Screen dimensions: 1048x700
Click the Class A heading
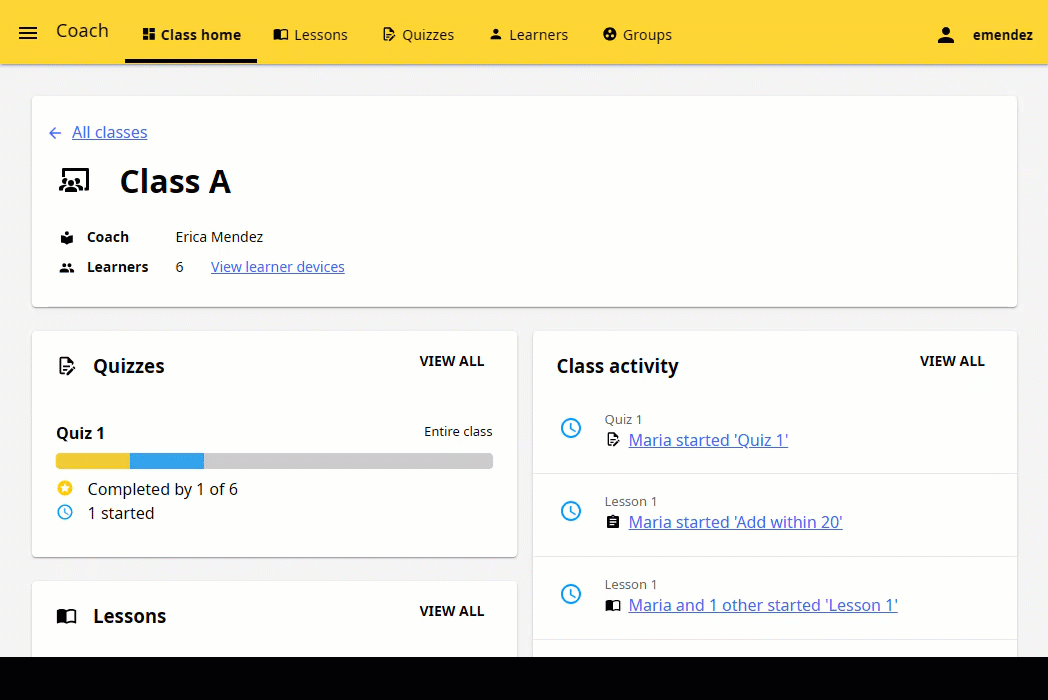tap(175, 181)
